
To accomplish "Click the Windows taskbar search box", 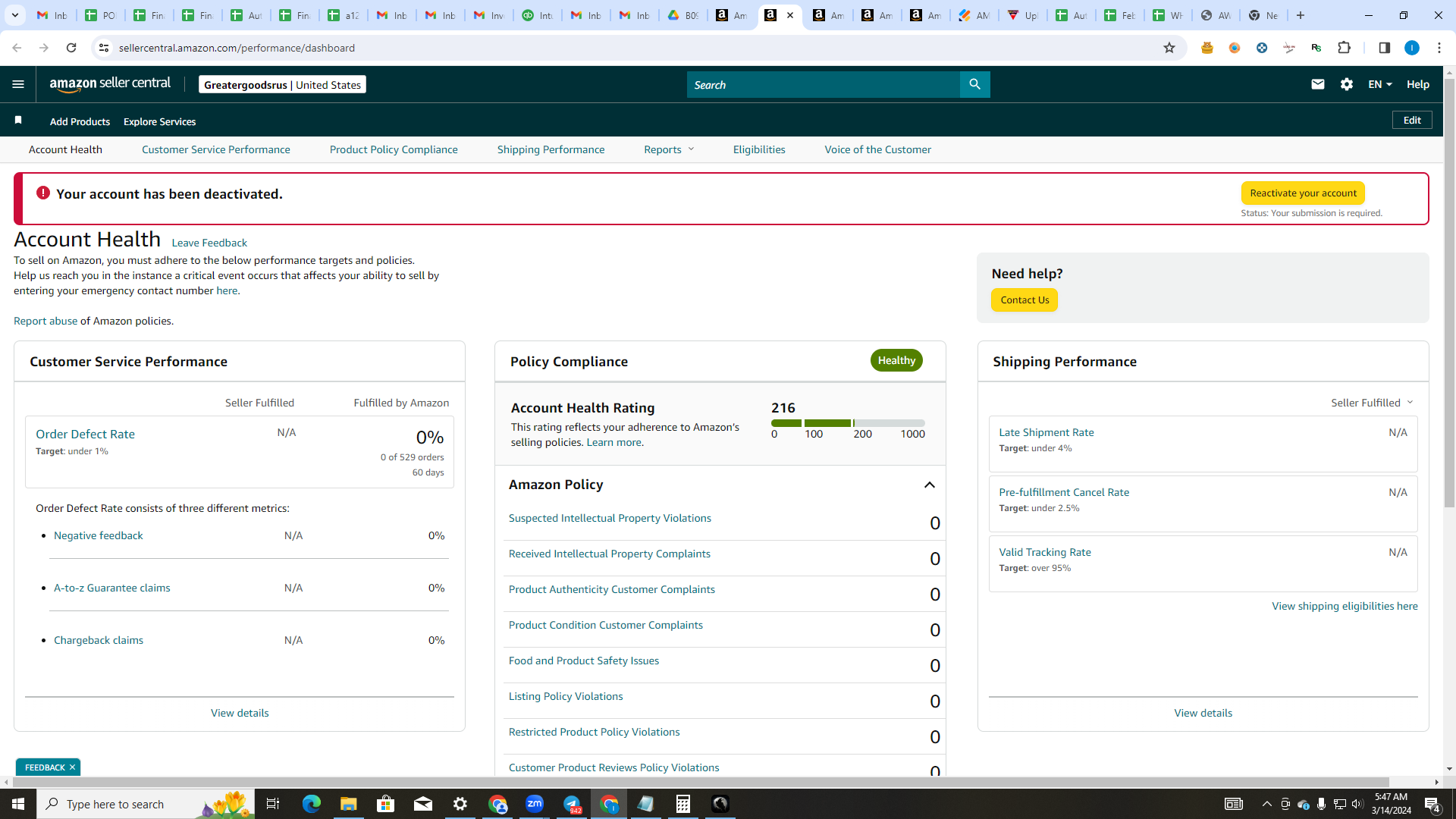I will click(x=146, y=804).
